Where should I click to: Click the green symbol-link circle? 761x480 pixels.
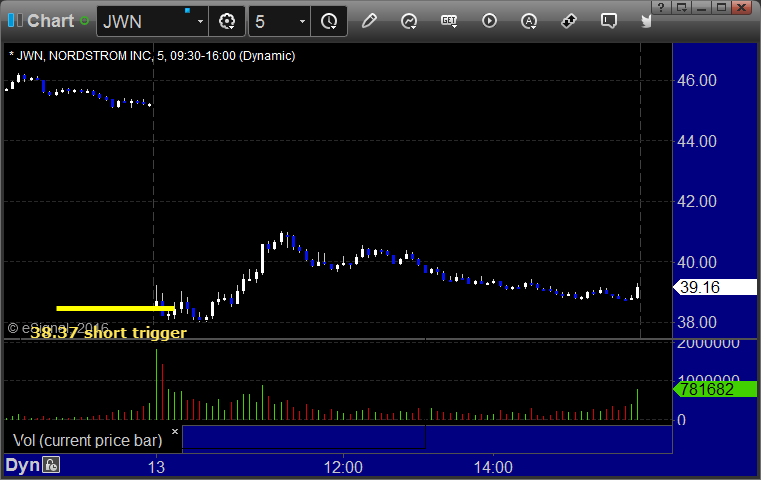84,21
